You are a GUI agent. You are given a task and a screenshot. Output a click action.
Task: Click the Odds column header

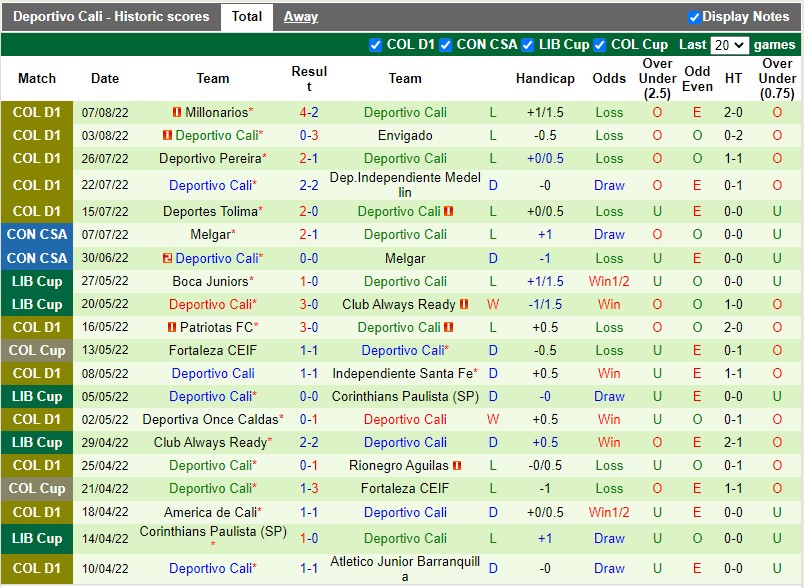coord(609,78)
